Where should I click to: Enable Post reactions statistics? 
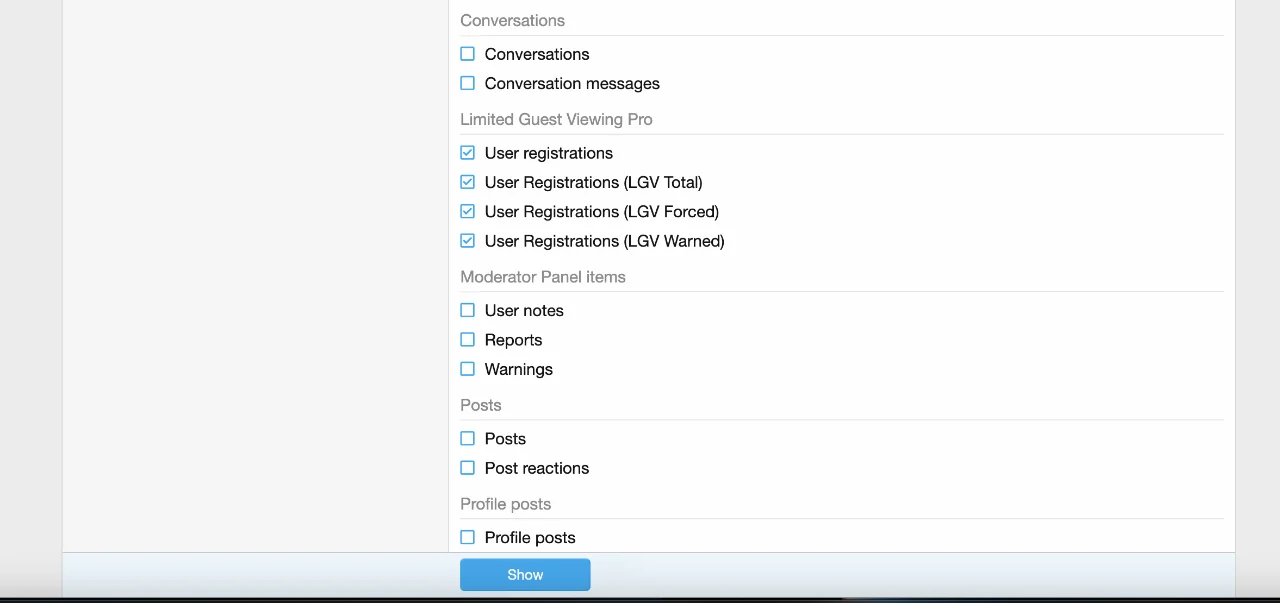pos(467,468)
